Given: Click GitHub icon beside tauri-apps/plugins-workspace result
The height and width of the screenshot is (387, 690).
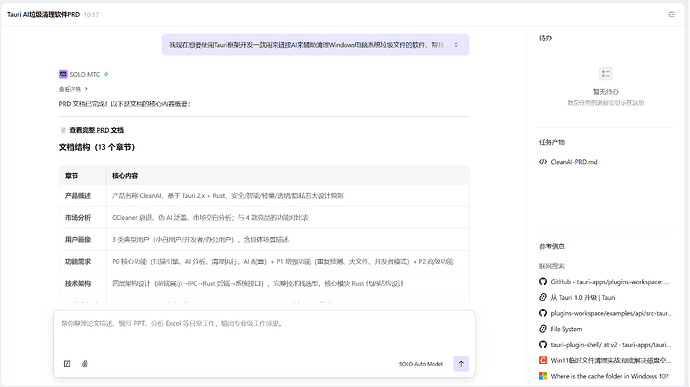Looking at the screenshot, I should coord(543,282).
